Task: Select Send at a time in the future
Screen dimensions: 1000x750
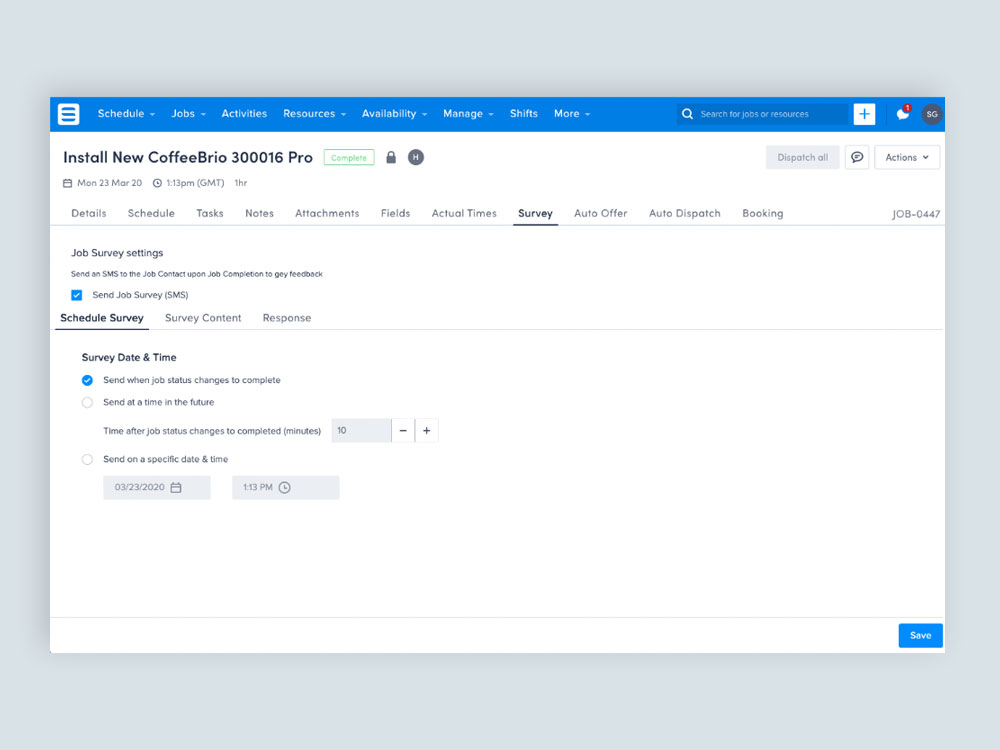Action: point(87,402)
